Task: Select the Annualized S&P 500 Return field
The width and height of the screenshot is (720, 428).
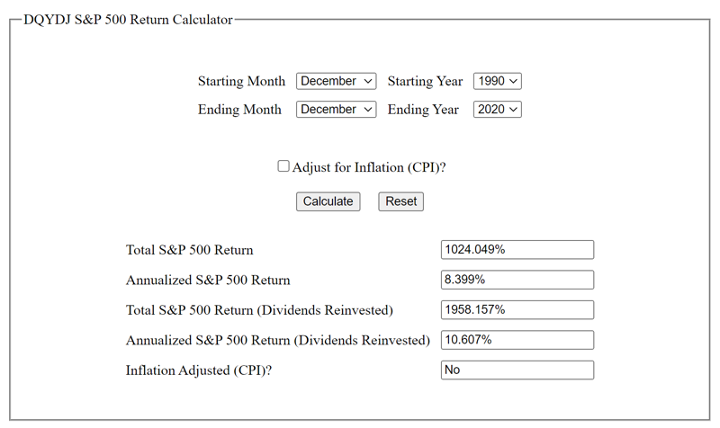Action: [x=518, y=280]
